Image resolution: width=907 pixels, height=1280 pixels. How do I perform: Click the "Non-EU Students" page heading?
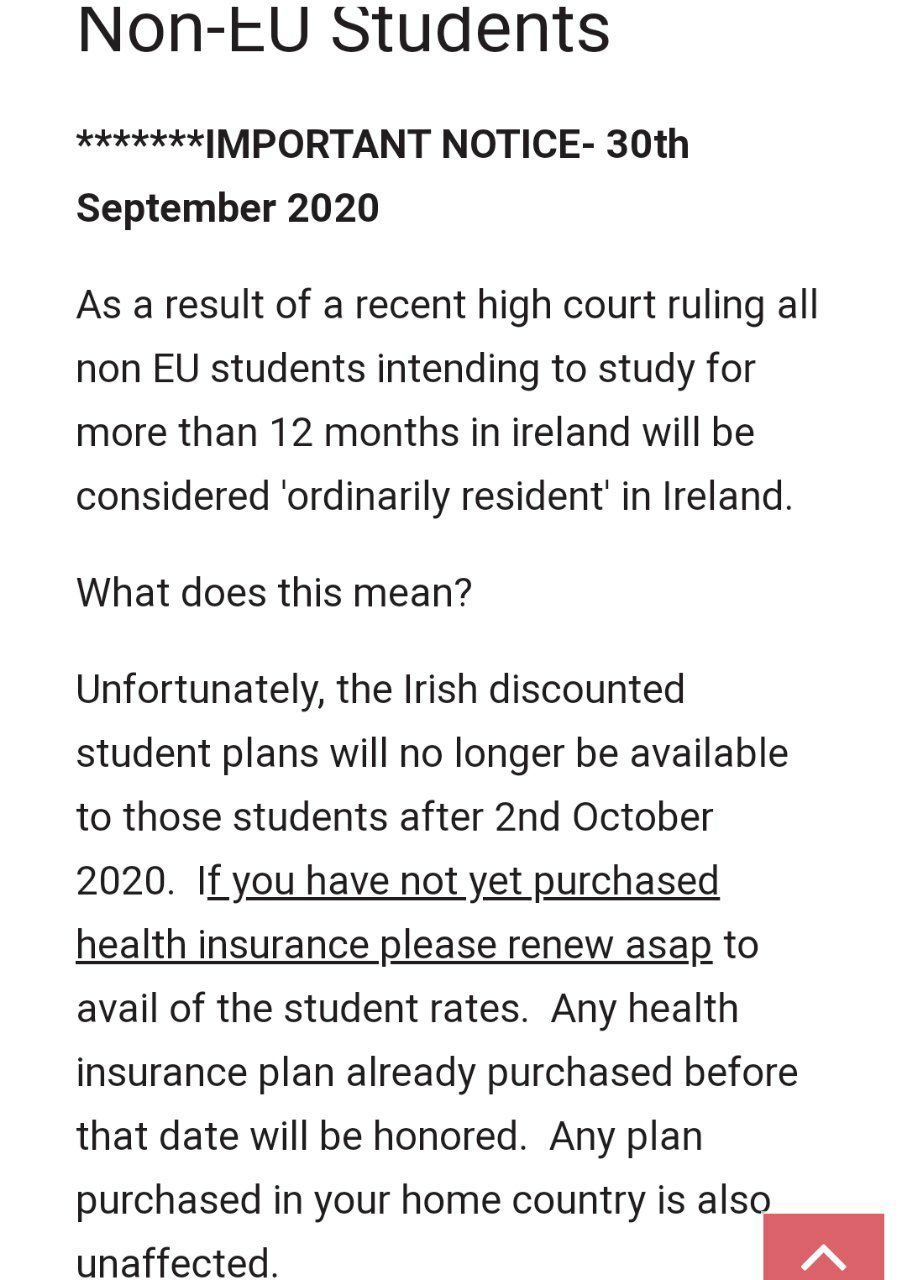pos(343,30)
